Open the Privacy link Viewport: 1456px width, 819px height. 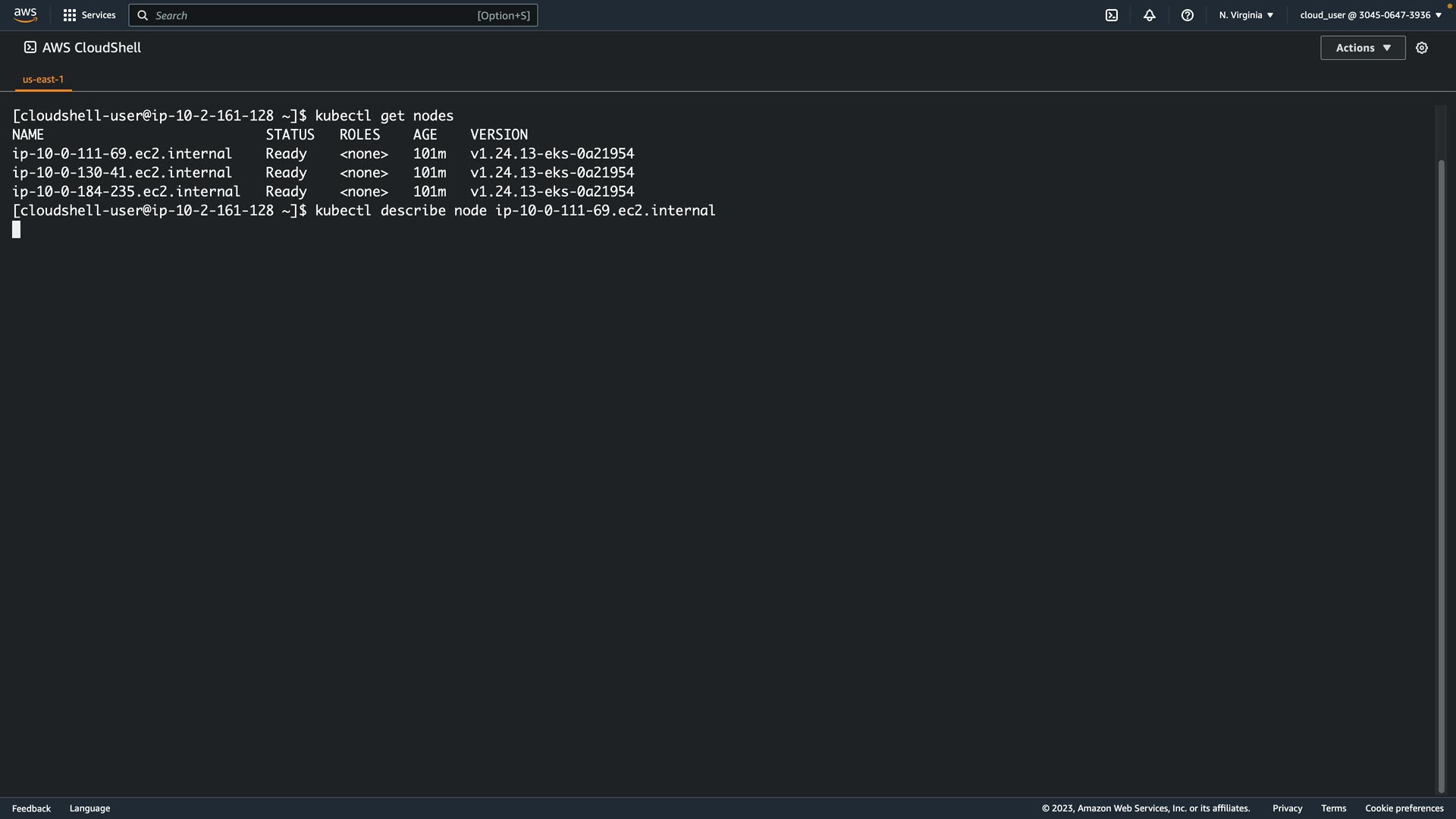pyautogui.click(x=1287, y=808)
